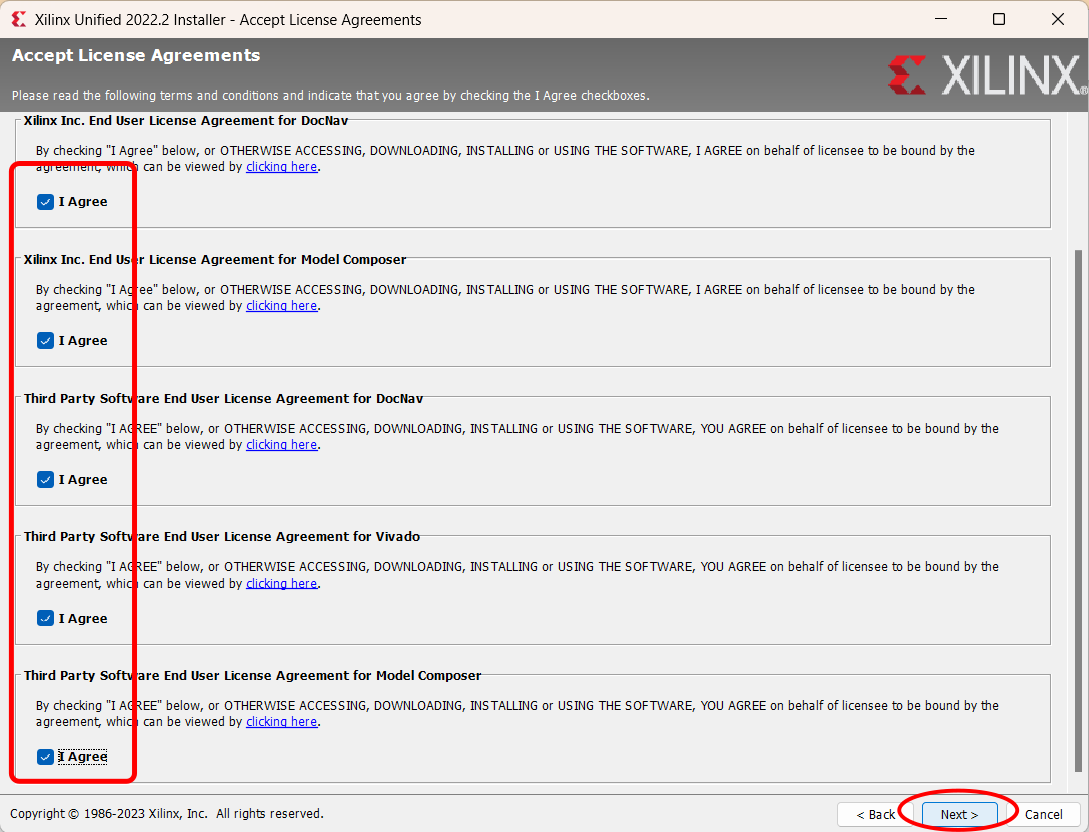Cancel the Xilinx installation
The width and height of the screenshot is (1089, 832).
pos(1045,815)
